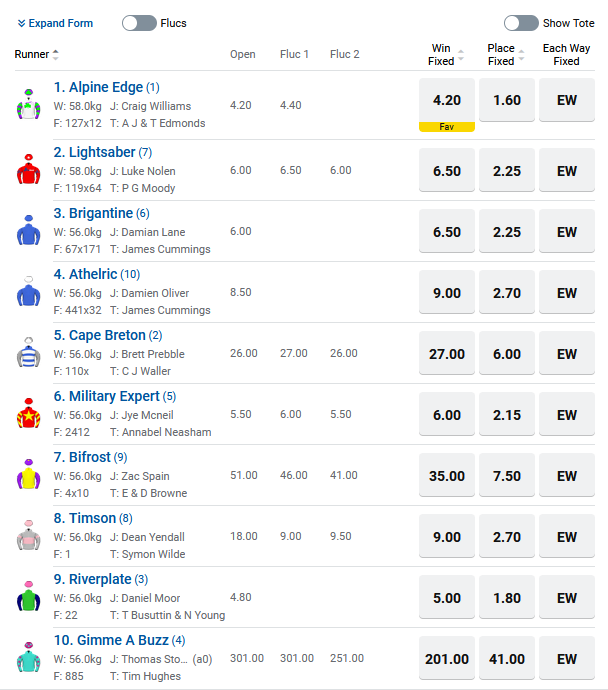Screen dimensions: 608x690
Task: Click Gimme A Buzz teal silks icon
Action: [27, 658]
